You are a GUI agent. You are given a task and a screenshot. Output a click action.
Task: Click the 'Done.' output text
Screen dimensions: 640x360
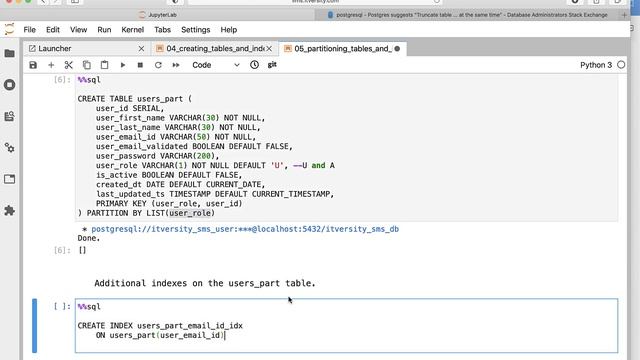pos(89,238)
